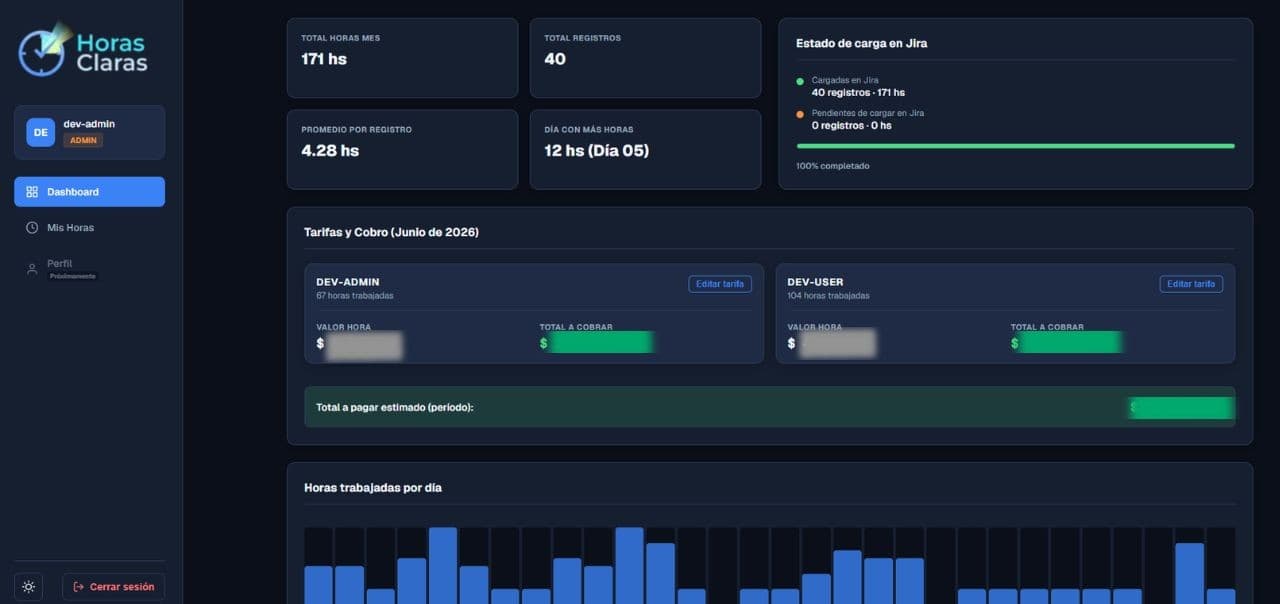1280x604 pixels.
Task: Click the blurred Valor Hora for DEV-USER
Action: [x=837, y=344]
